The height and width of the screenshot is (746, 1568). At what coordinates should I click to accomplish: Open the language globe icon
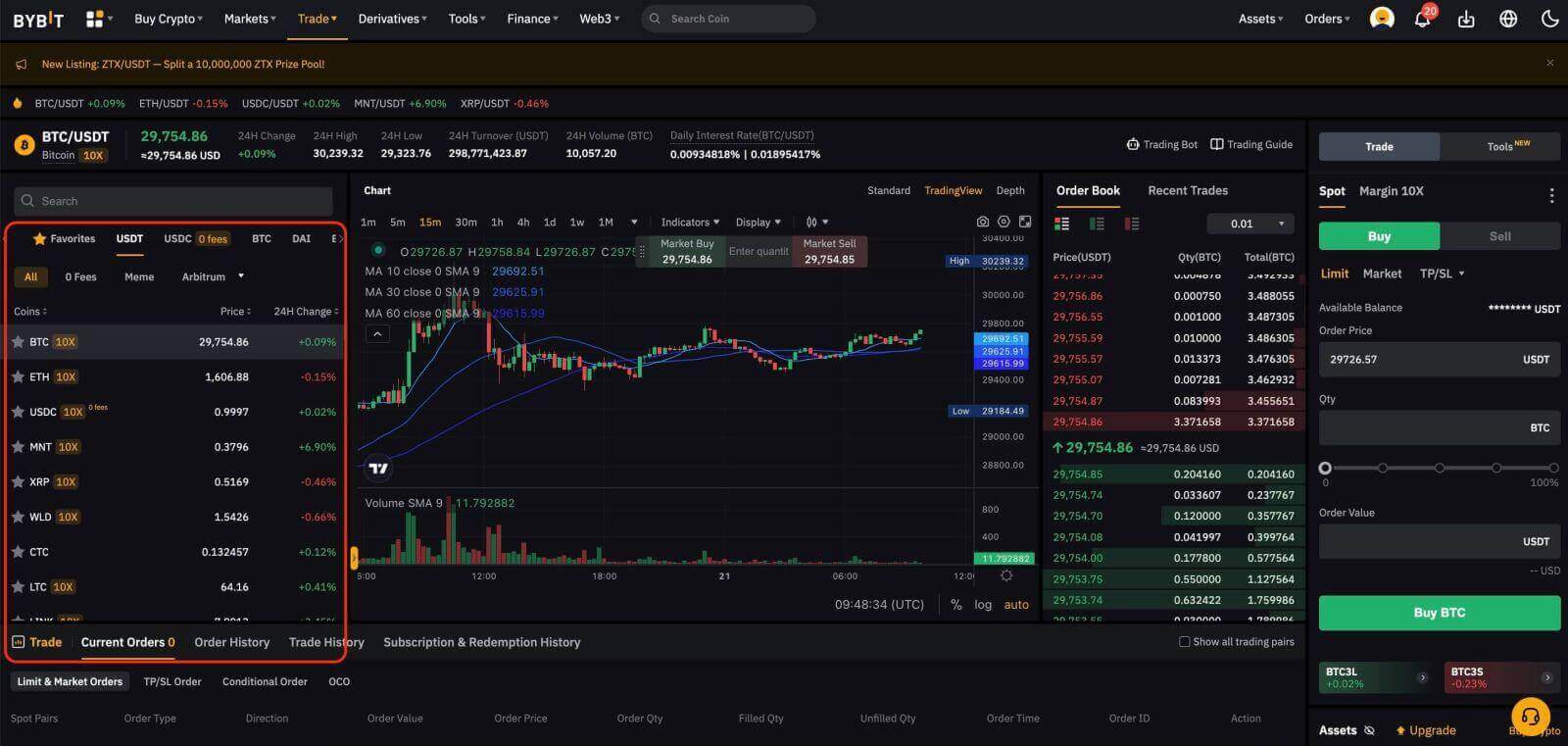click(1508, 19)
